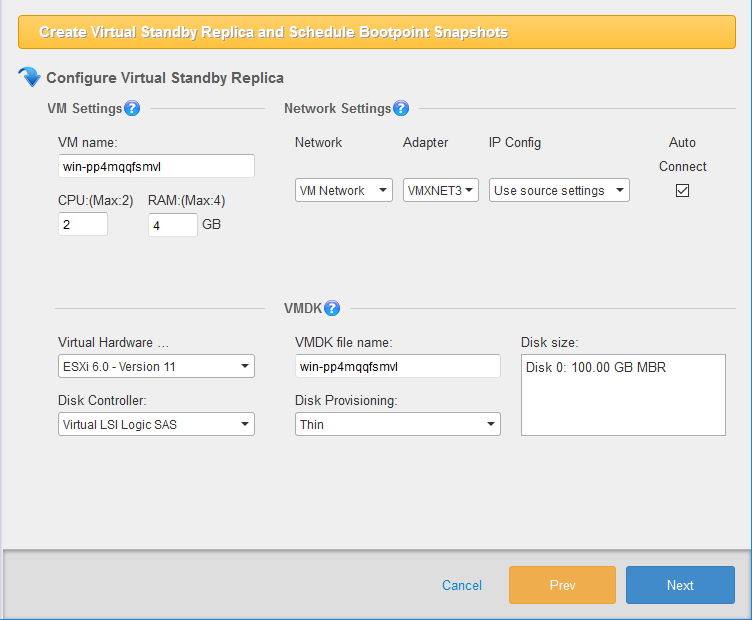Click the VM name input field
Image resolution: width=752 pixels, height=620 pixels.
(156, 166)
